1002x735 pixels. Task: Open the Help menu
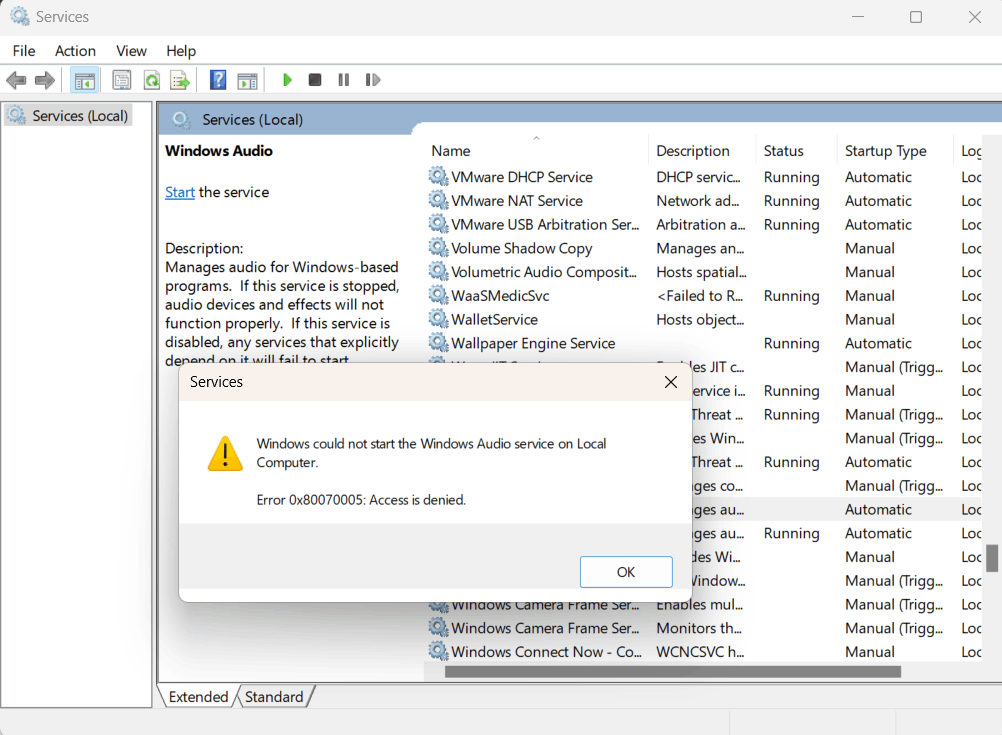pyautogui.click(x=181, y=51)
